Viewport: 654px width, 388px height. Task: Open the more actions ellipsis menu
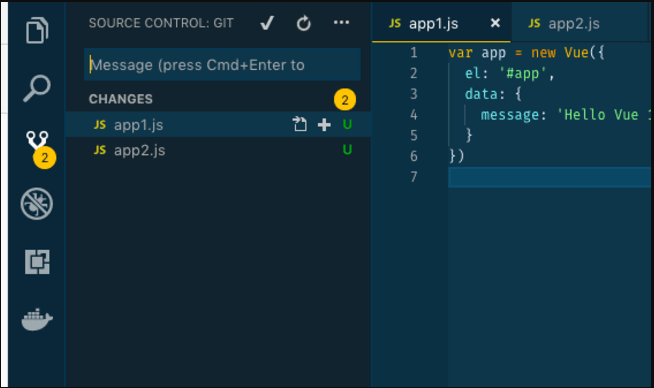click(x=341, y=23)
